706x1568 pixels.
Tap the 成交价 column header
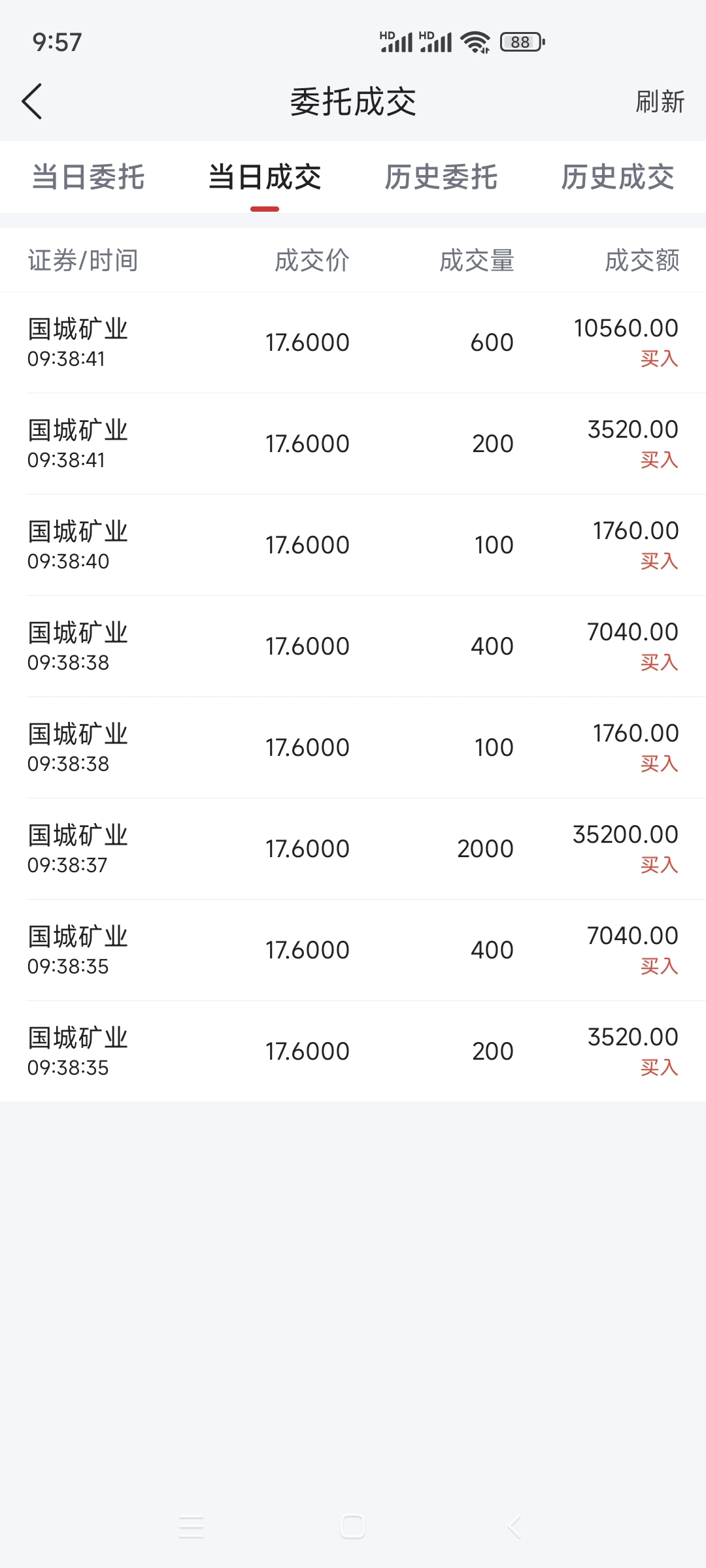312,260
